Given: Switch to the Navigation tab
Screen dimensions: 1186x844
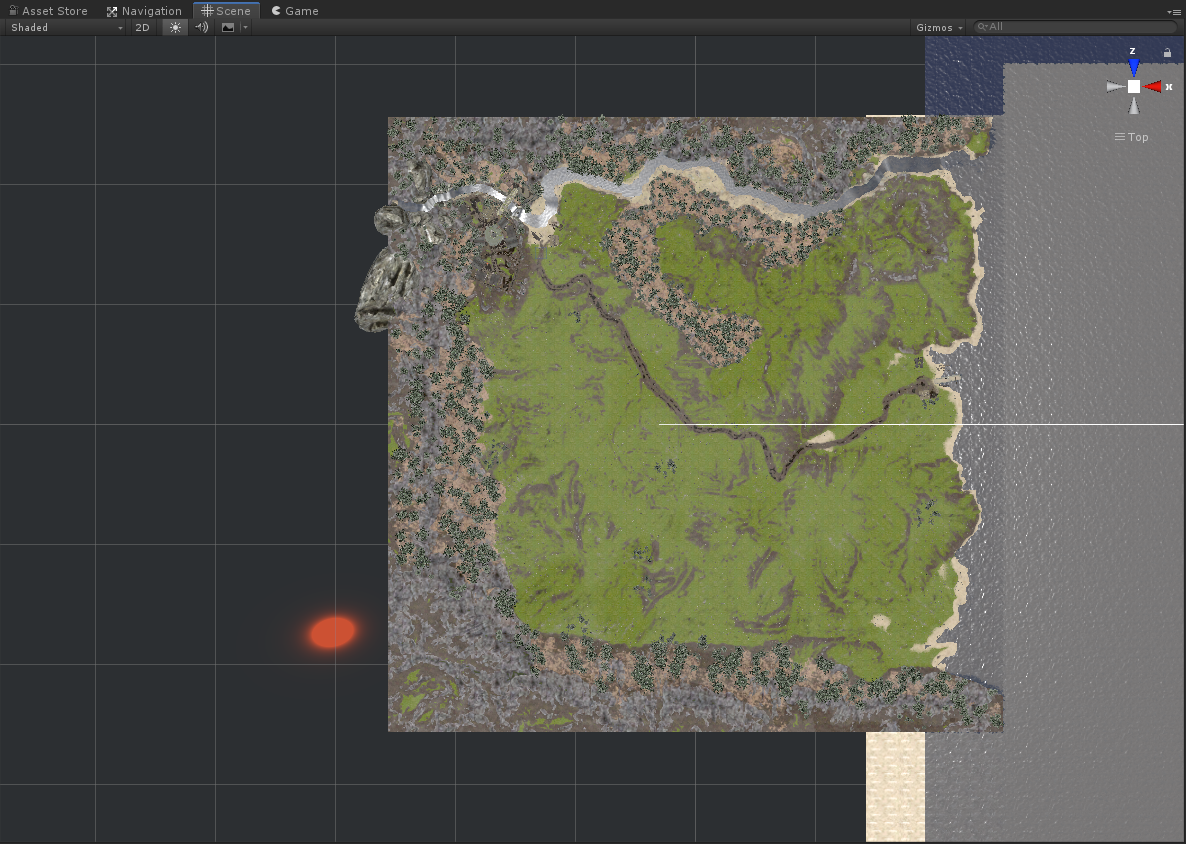Looking at the screenshot, I should (x=144, y=11).
